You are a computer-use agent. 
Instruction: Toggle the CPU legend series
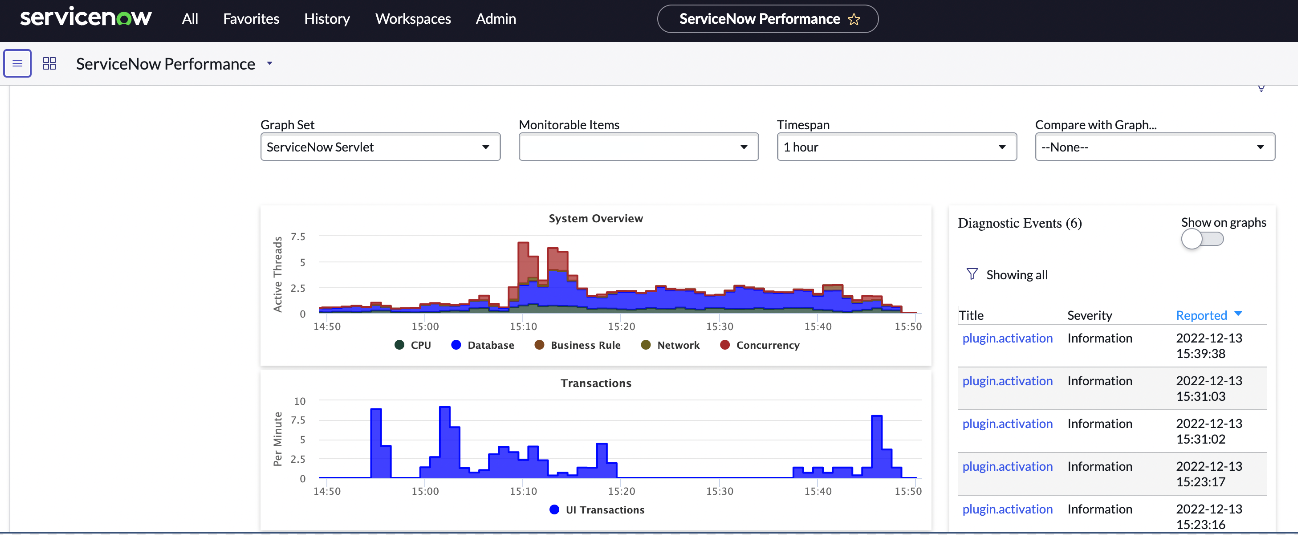(412, 345)
